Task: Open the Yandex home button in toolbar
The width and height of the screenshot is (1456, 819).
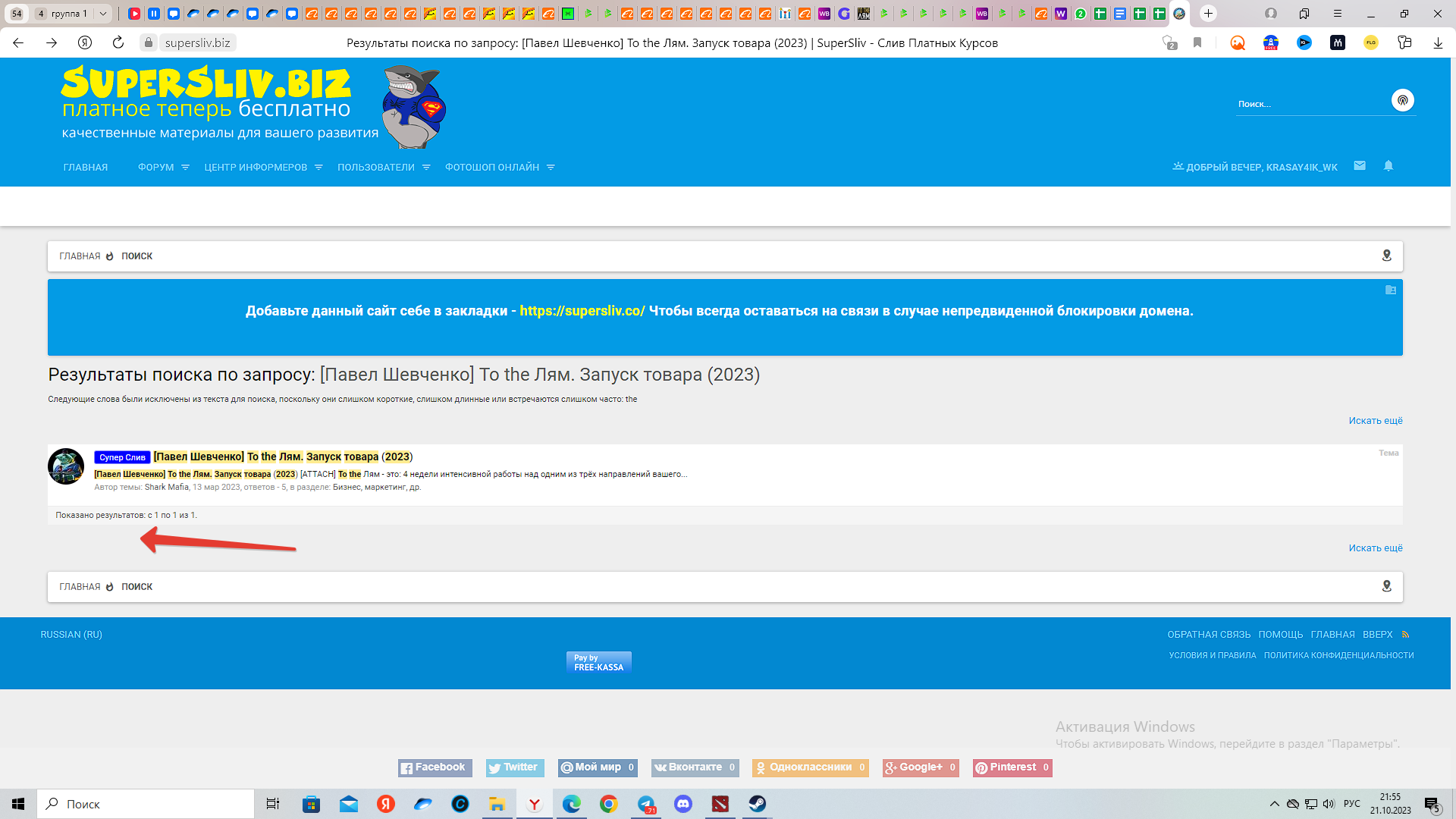Action: (x=85, y=43)
